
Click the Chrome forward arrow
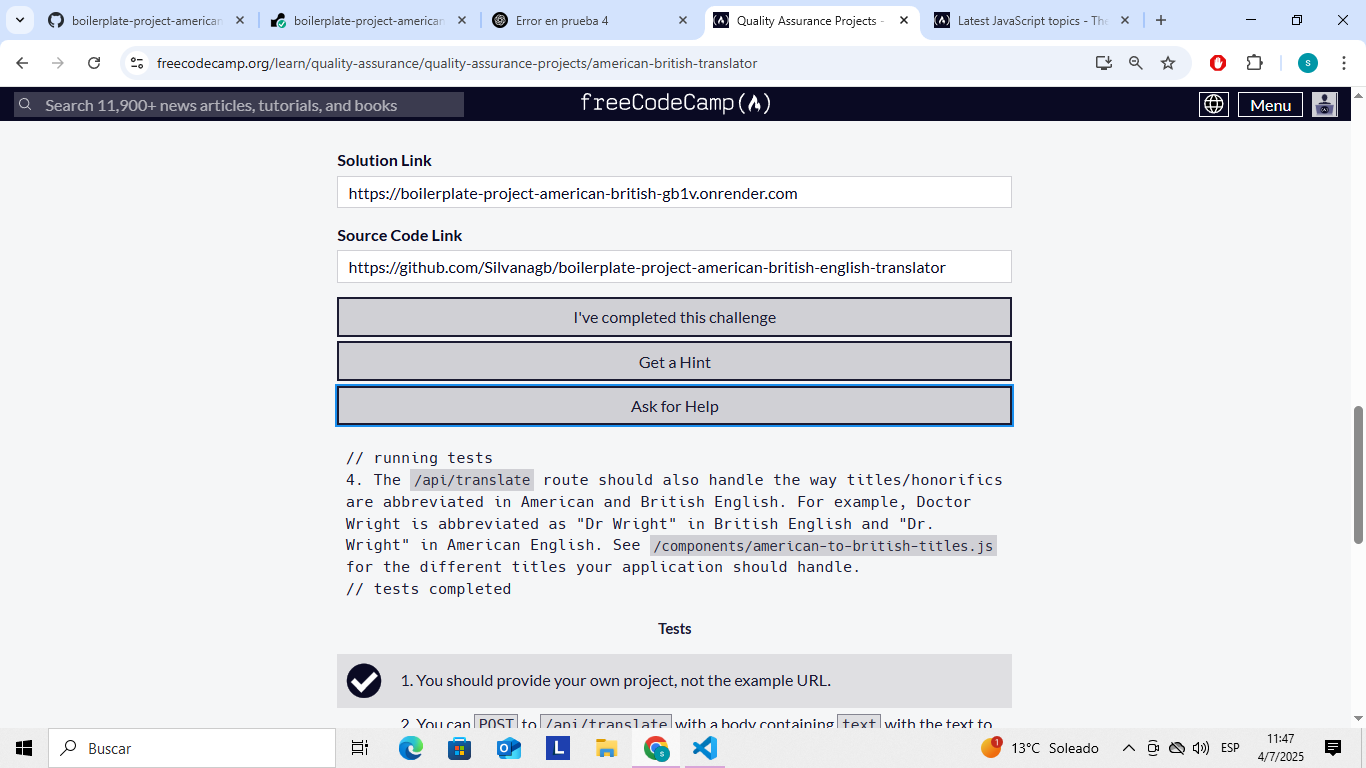click(58, 63)
